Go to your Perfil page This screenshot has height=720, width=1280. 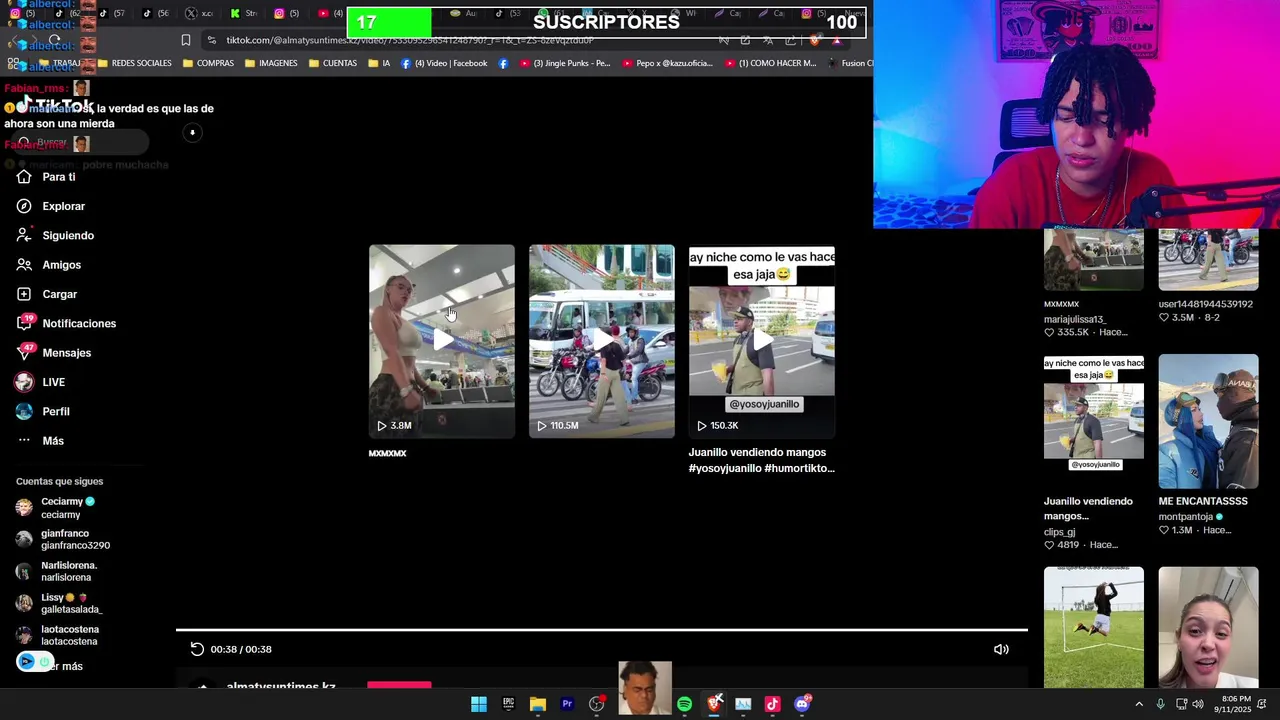pyautogui.click(x=43, y=412)
